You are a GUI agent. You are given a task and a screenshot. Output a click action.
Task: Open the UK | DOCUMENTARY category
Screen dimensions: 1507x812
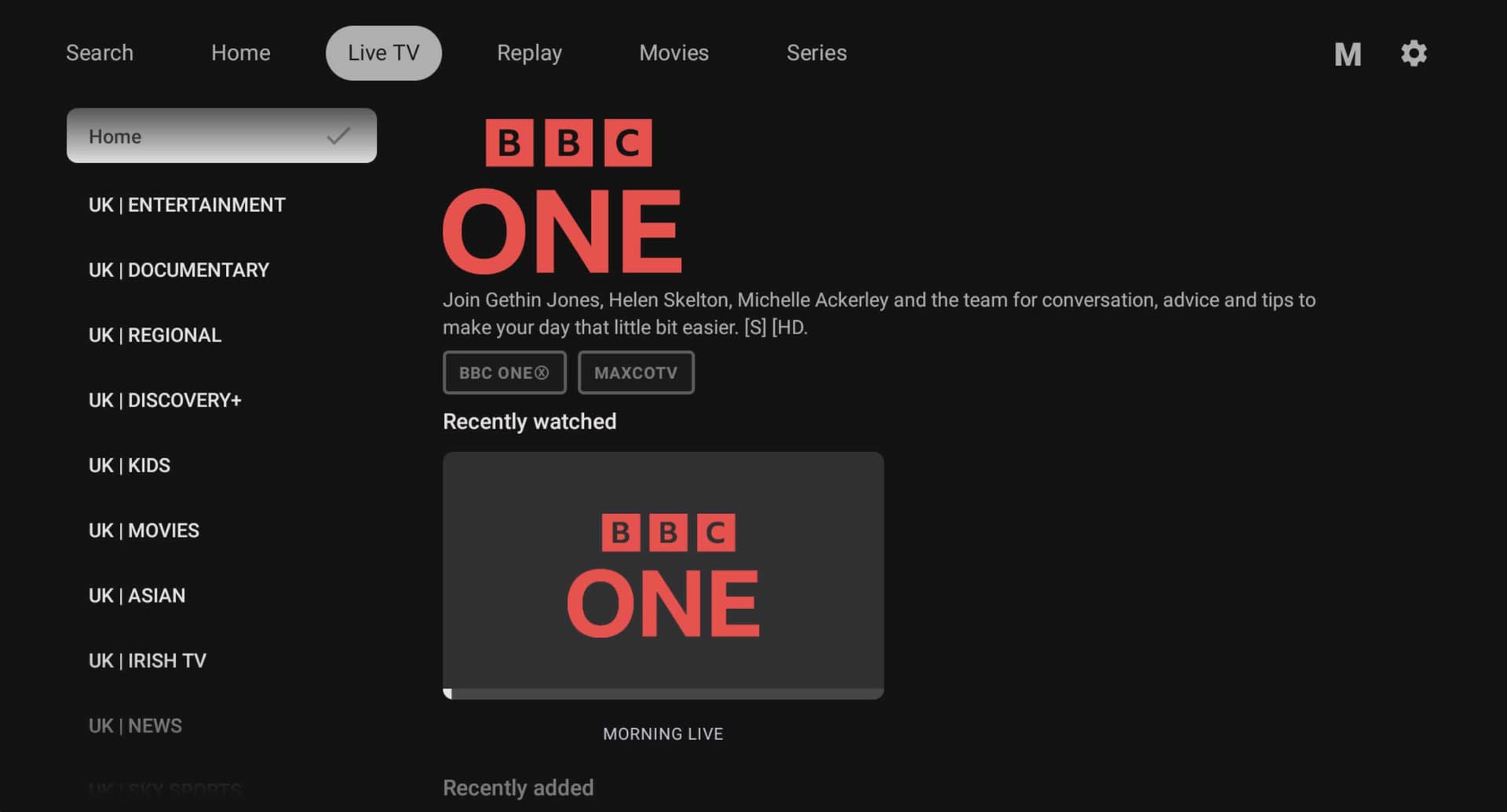pos(178,270)
